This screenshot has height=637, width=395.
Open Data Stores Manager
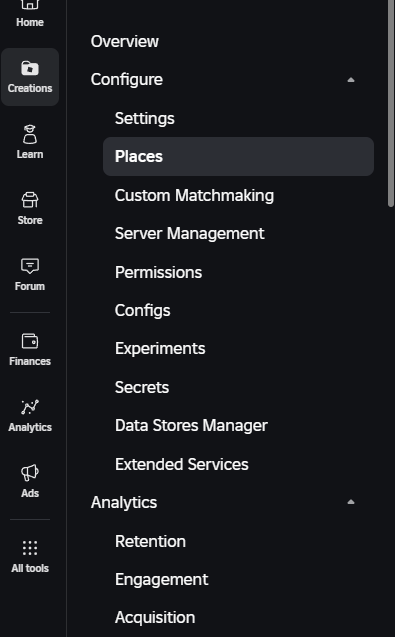tap(191, 425)
